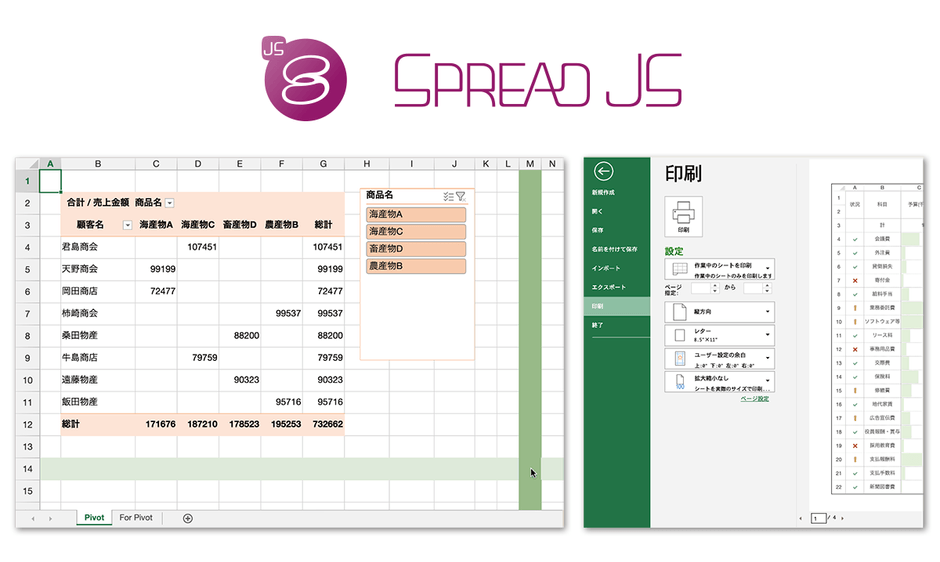Expand the レター paper size dropdown
The width and height of the screenshot is (940, 562).
pos(719,336)
